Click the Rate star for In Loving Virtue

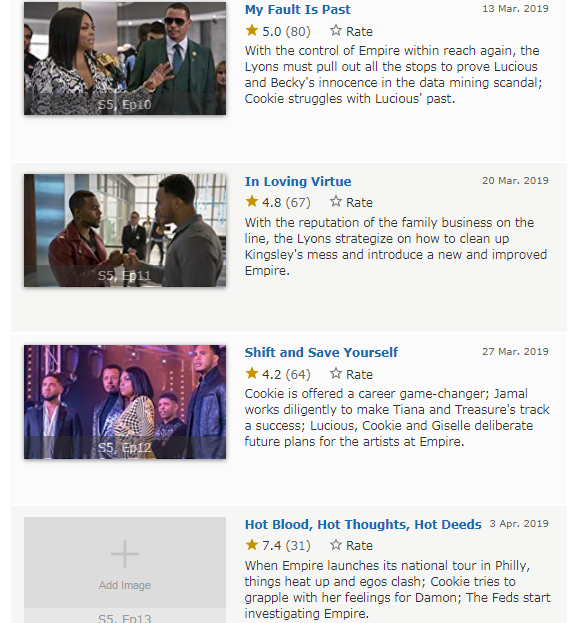click(336, 201)
